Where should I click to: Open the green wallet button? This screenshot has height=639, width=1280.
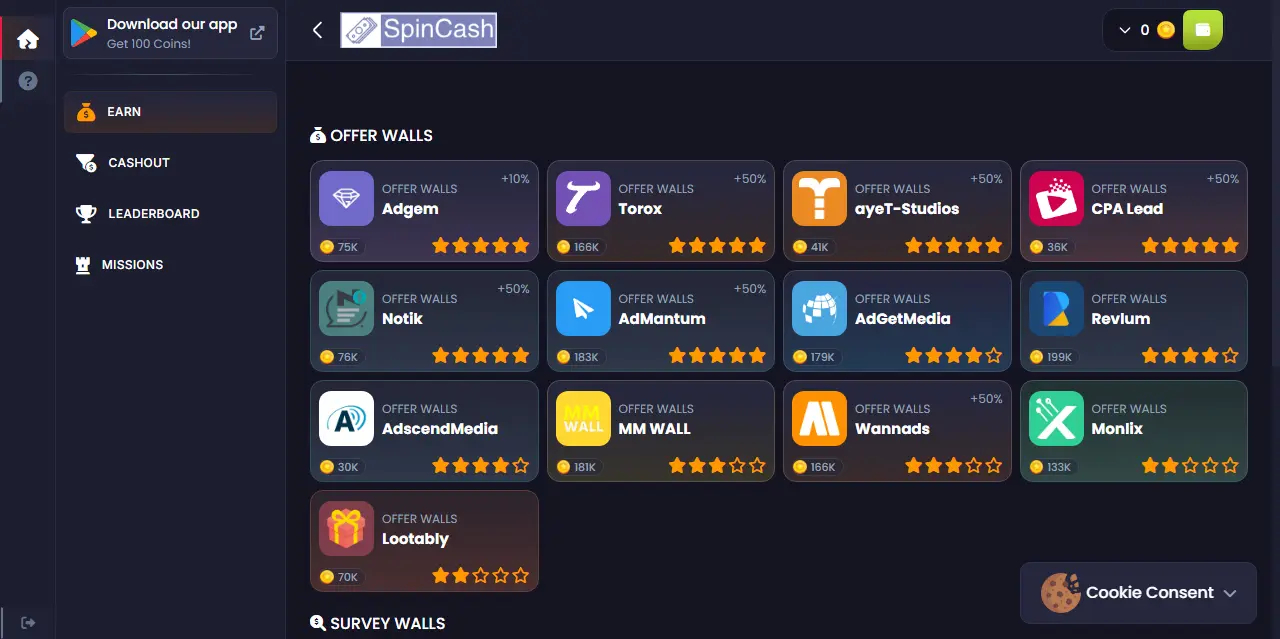pyautogui.click(x=1203, y=30)
